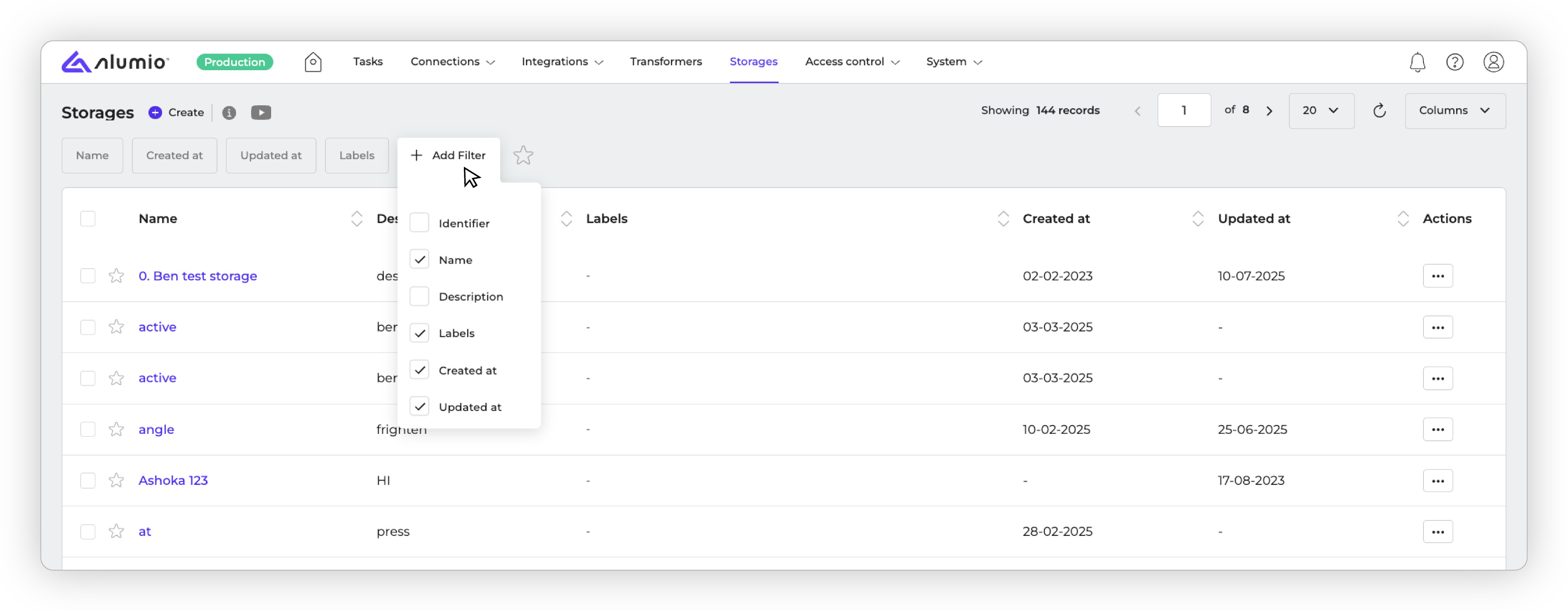Go to the home dashboard icon

pyautogui.click(x=313, y=62)
